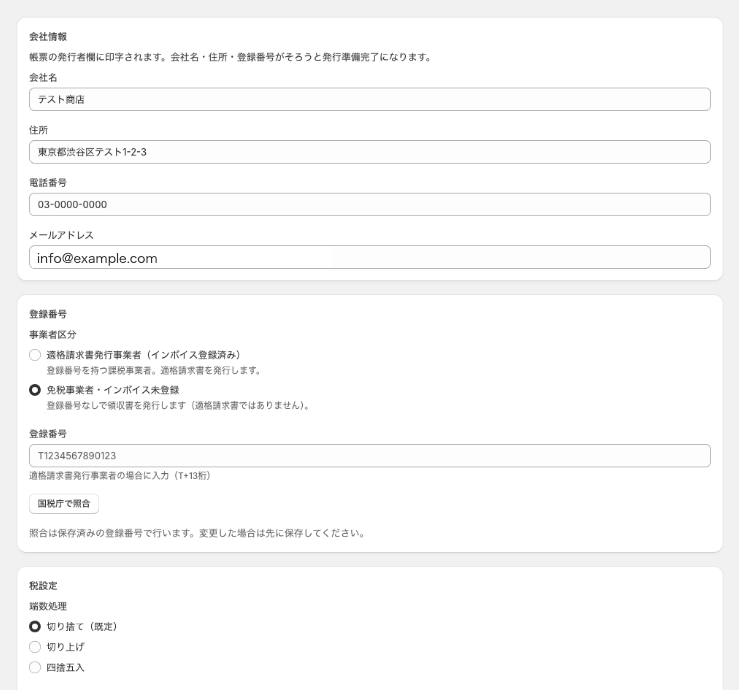Click the 登録番号 section heading

(x=48, y=314)
